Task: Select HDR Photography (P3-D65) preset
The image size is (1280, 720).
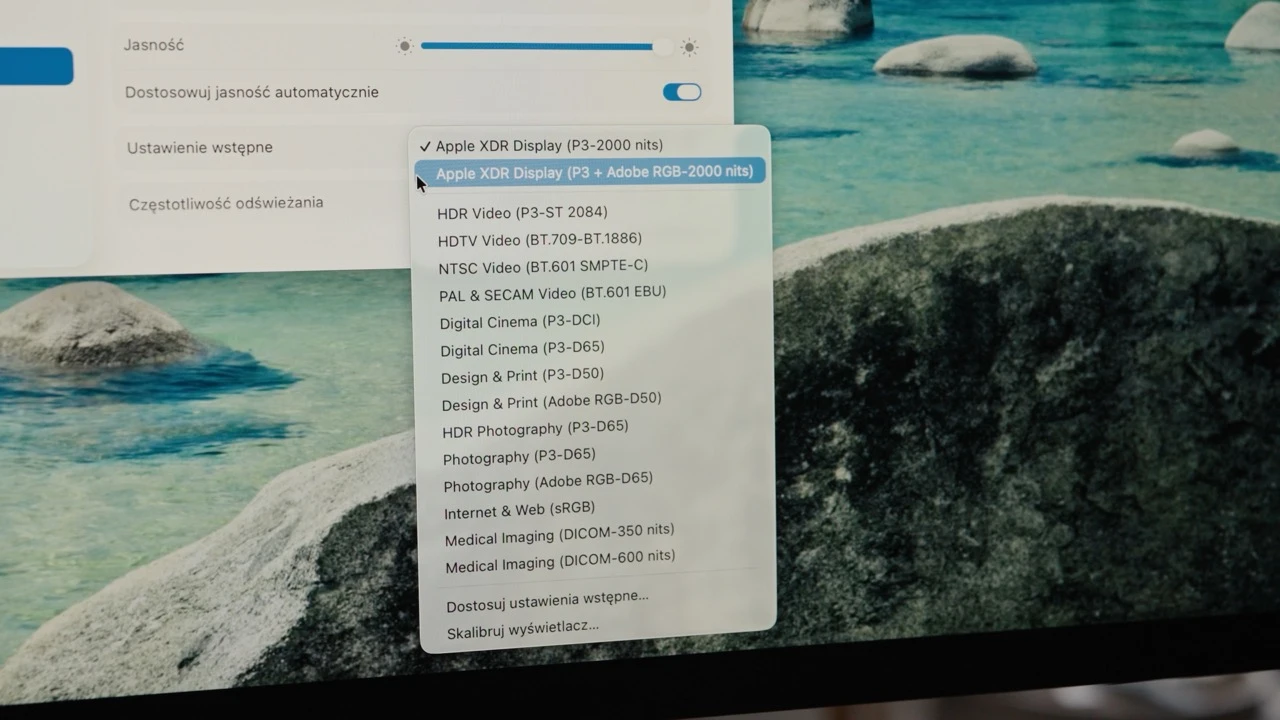Action: [x=535, y=429]
